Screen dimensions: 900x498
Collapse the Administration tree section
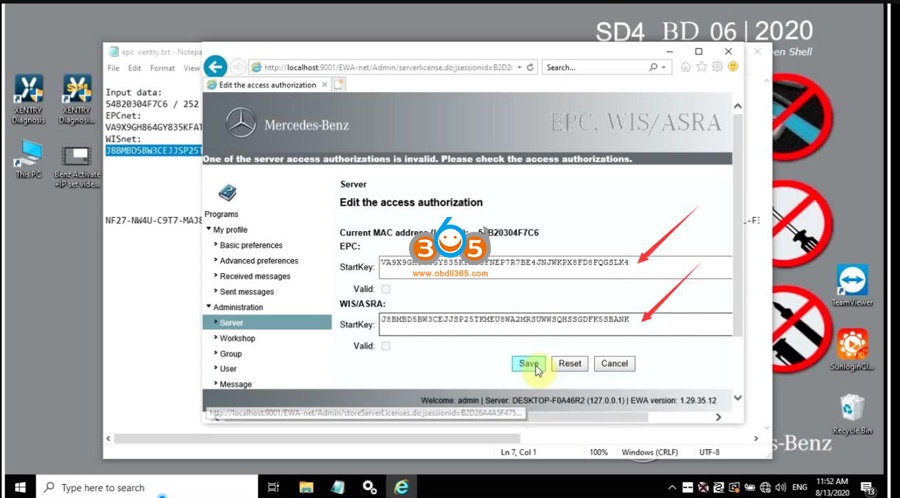point(209,307)
